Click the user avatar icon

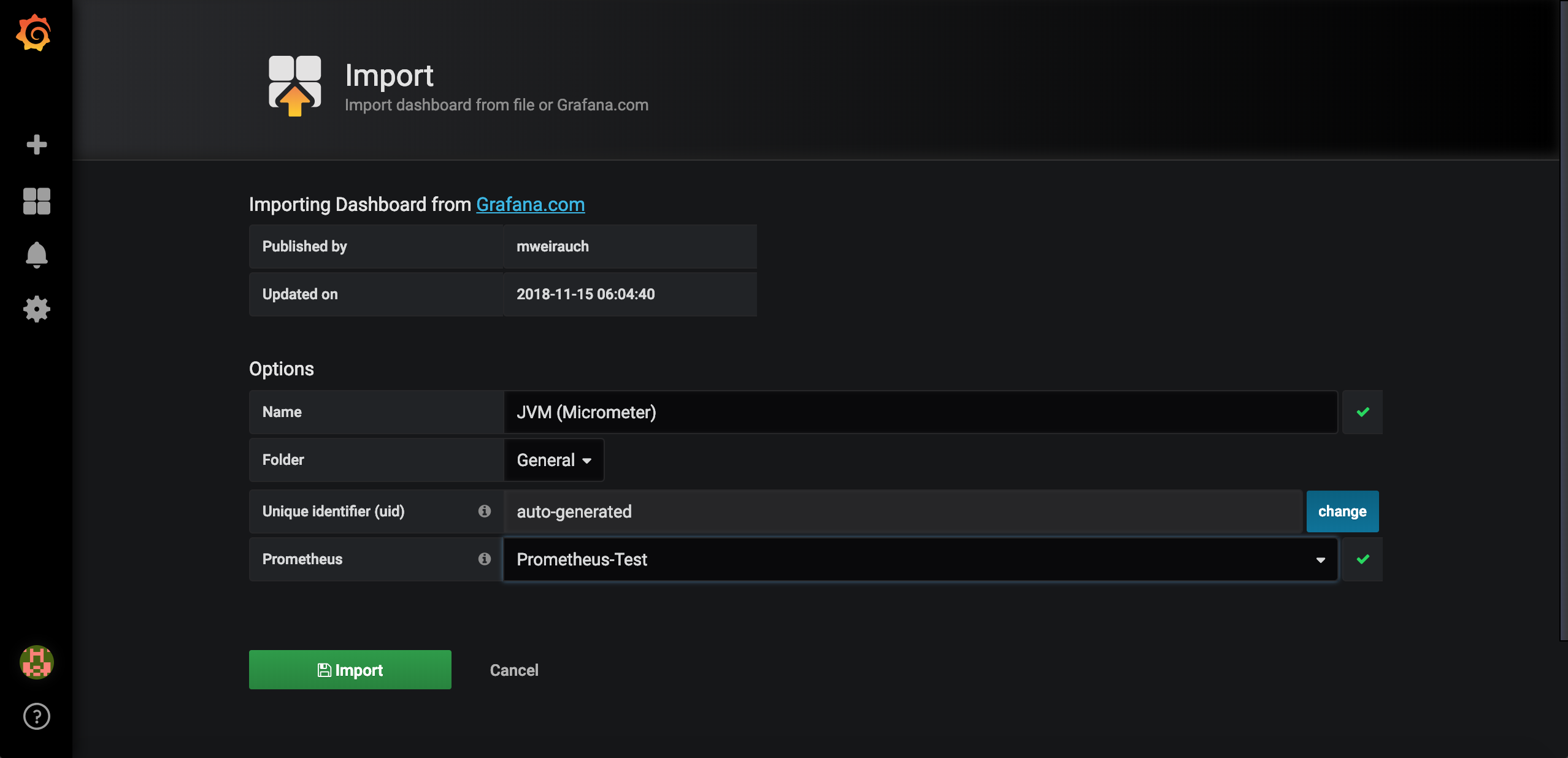click(37, 662)
